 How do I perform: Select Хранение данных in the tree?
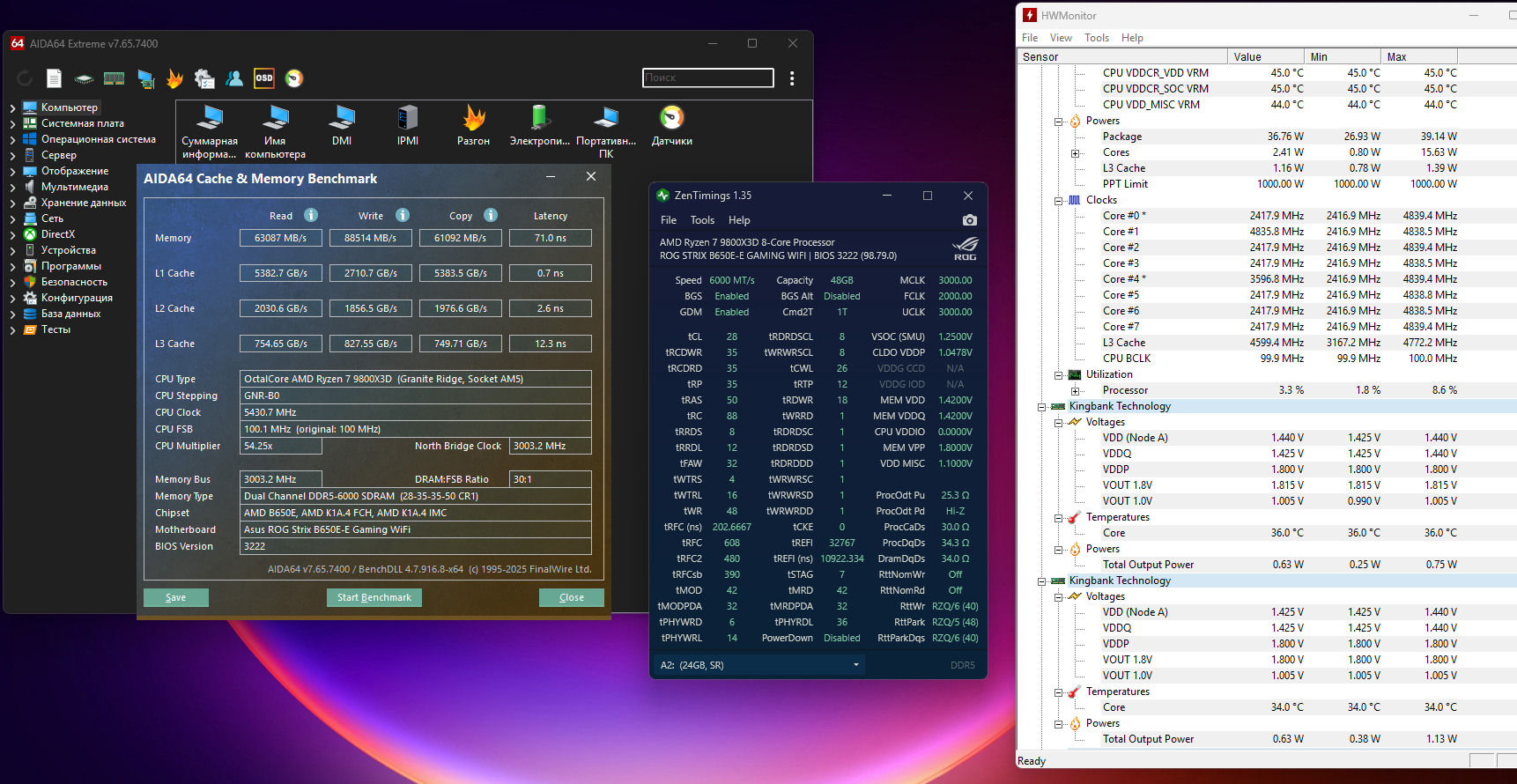click(x=84, y=203)
